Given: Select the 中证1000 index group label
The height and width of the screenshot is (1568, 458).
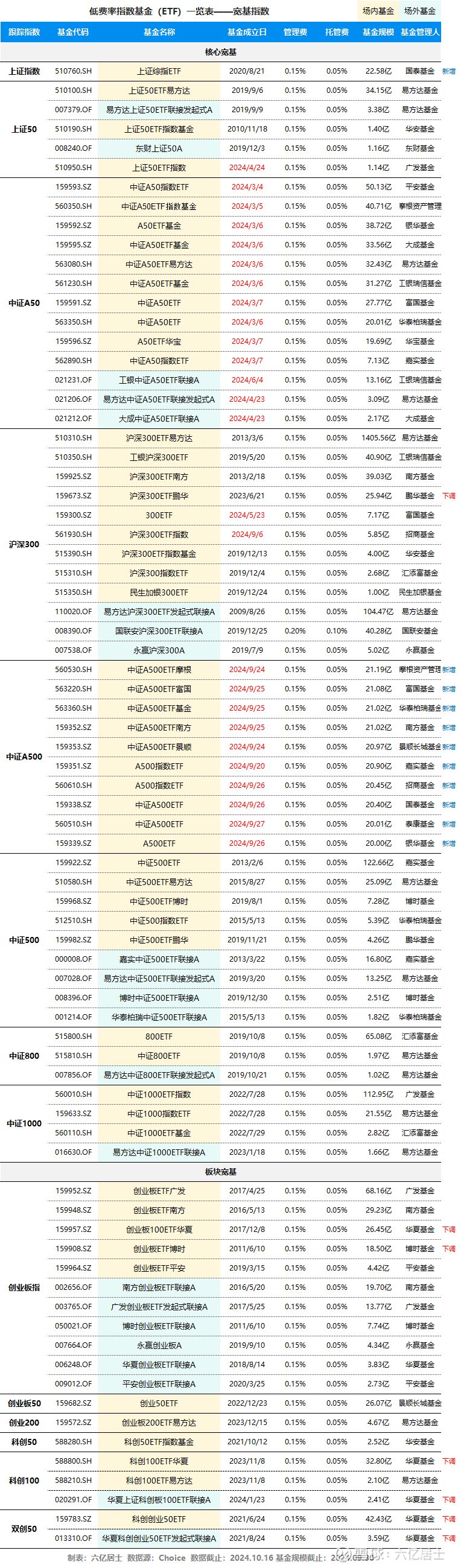Looking at the screenshot, I should click(x=24, y=1123).
